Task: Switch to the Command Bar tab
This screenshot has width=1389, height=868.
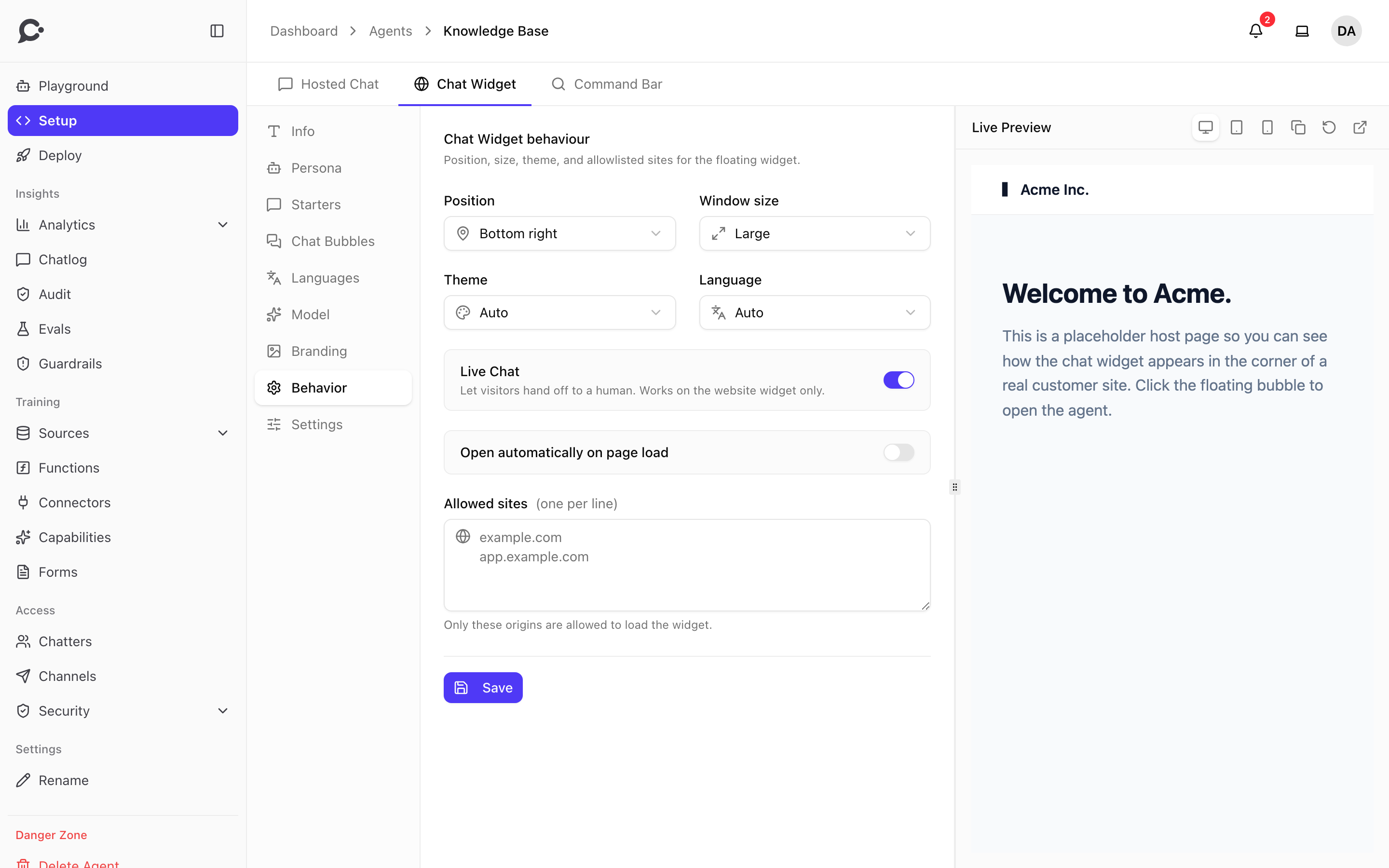Action: pyautogui.click(x=607, y=84)
